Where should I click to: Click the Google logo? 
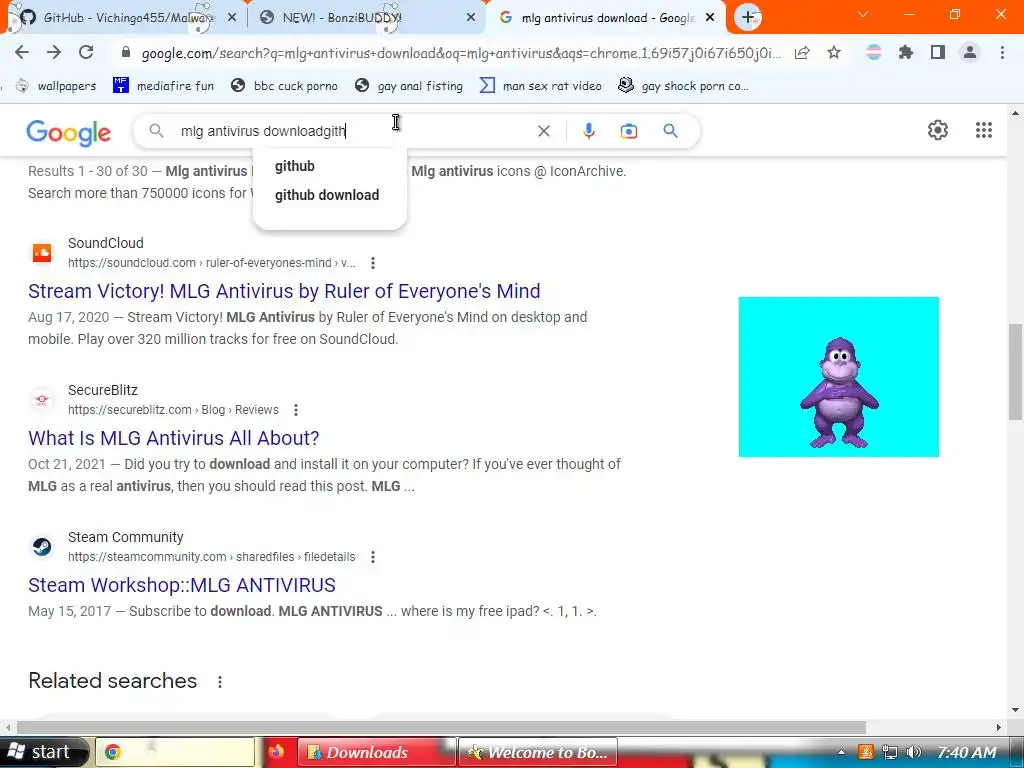tap(69, 133)
